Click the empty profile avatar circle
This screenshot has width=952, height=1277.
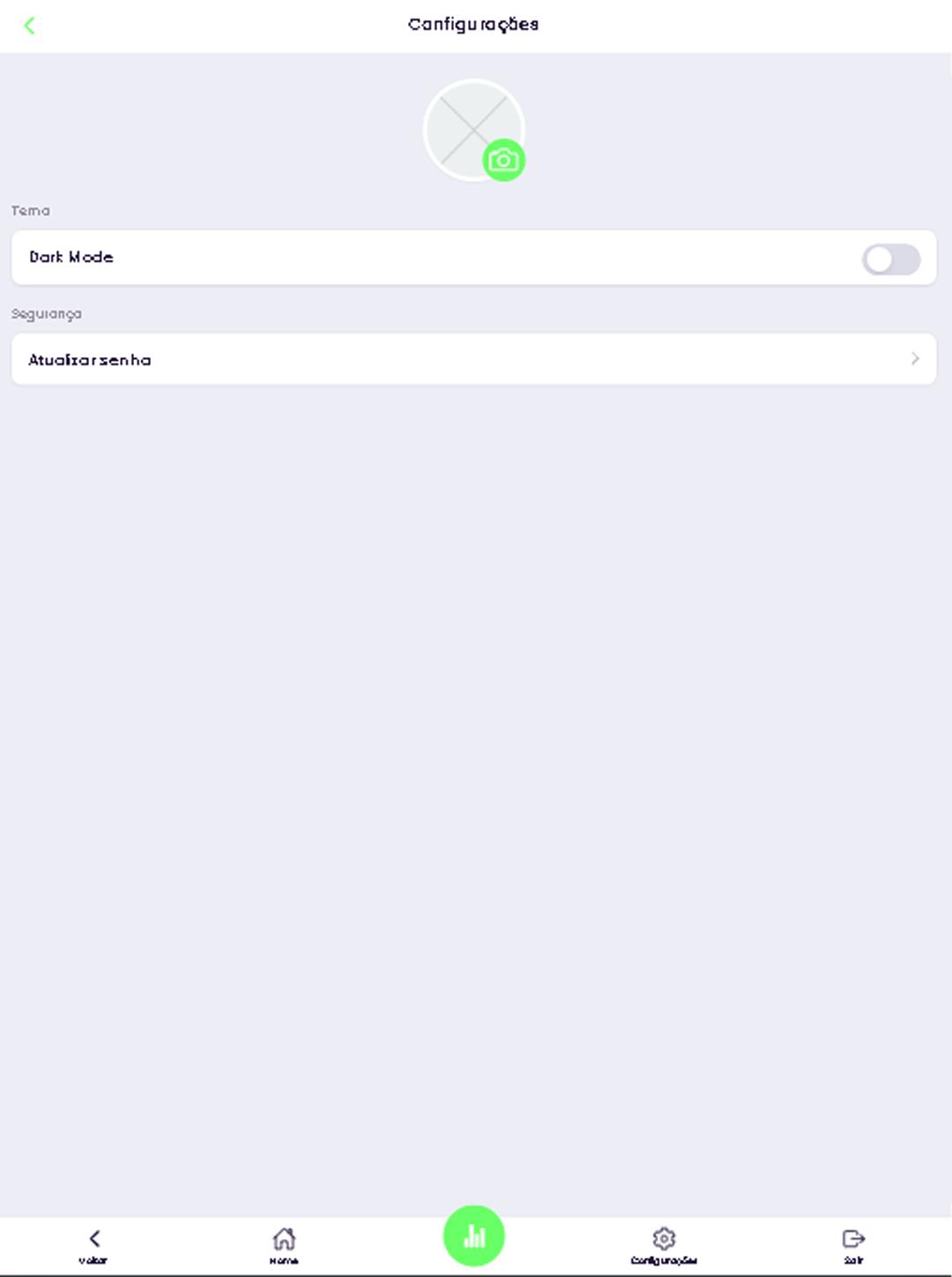474,131
